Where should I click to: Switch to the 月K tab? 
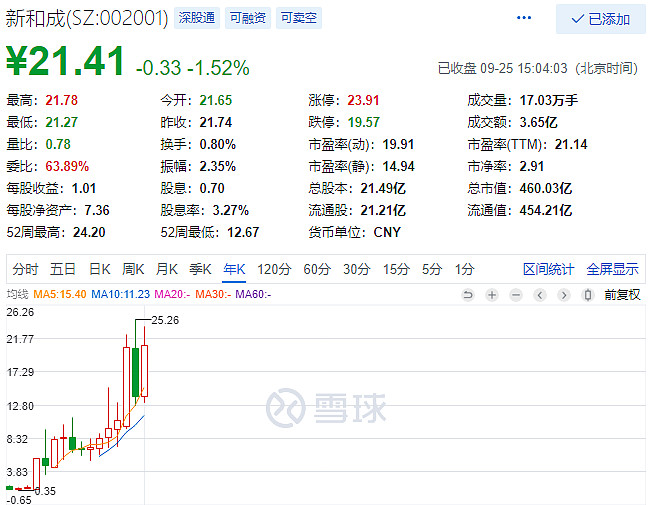pos(167,269)
